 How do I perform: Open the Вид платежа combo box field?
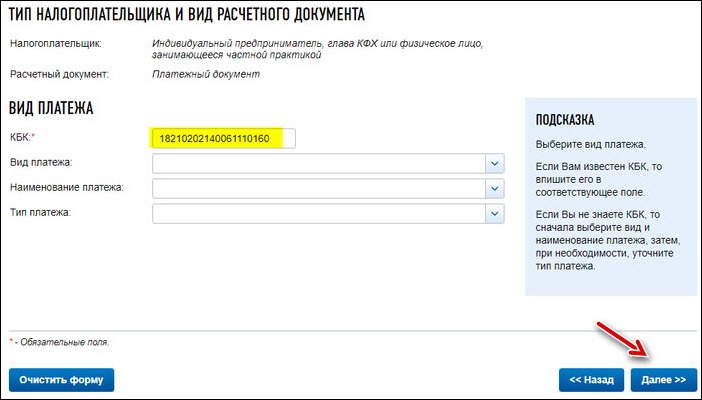pyautogui.click(x=328, y=163)
